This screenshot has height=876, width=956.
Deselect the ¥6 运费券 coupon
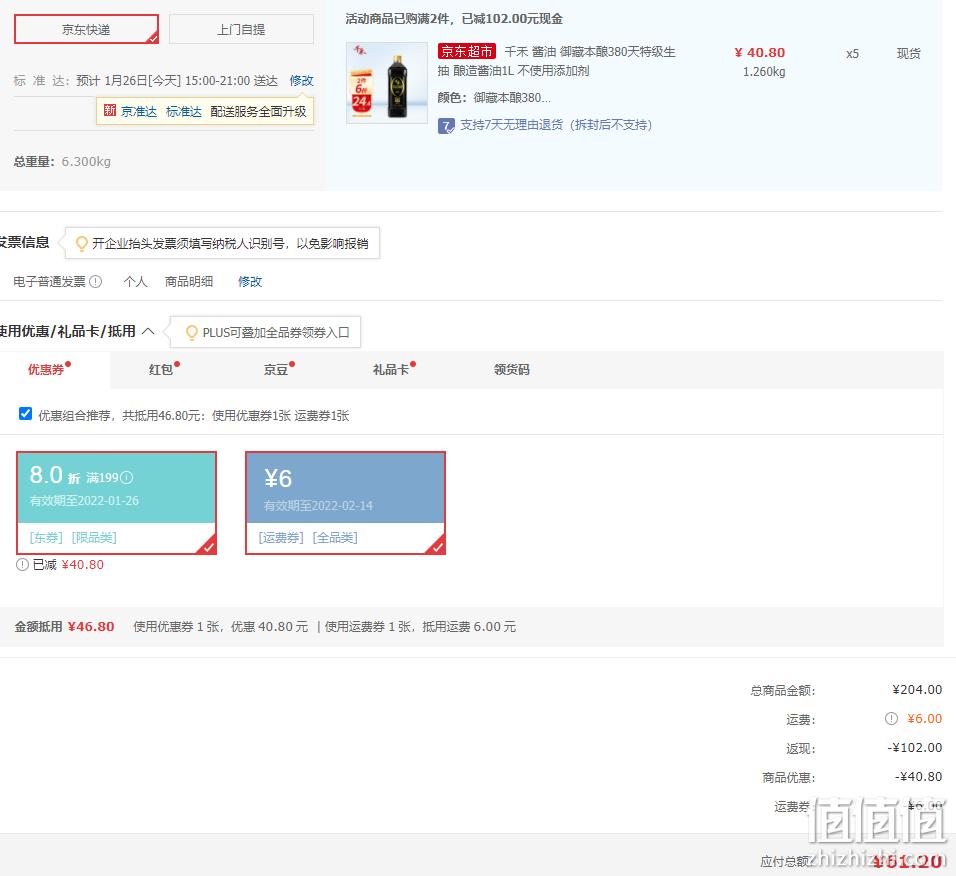tap(346, 503)
